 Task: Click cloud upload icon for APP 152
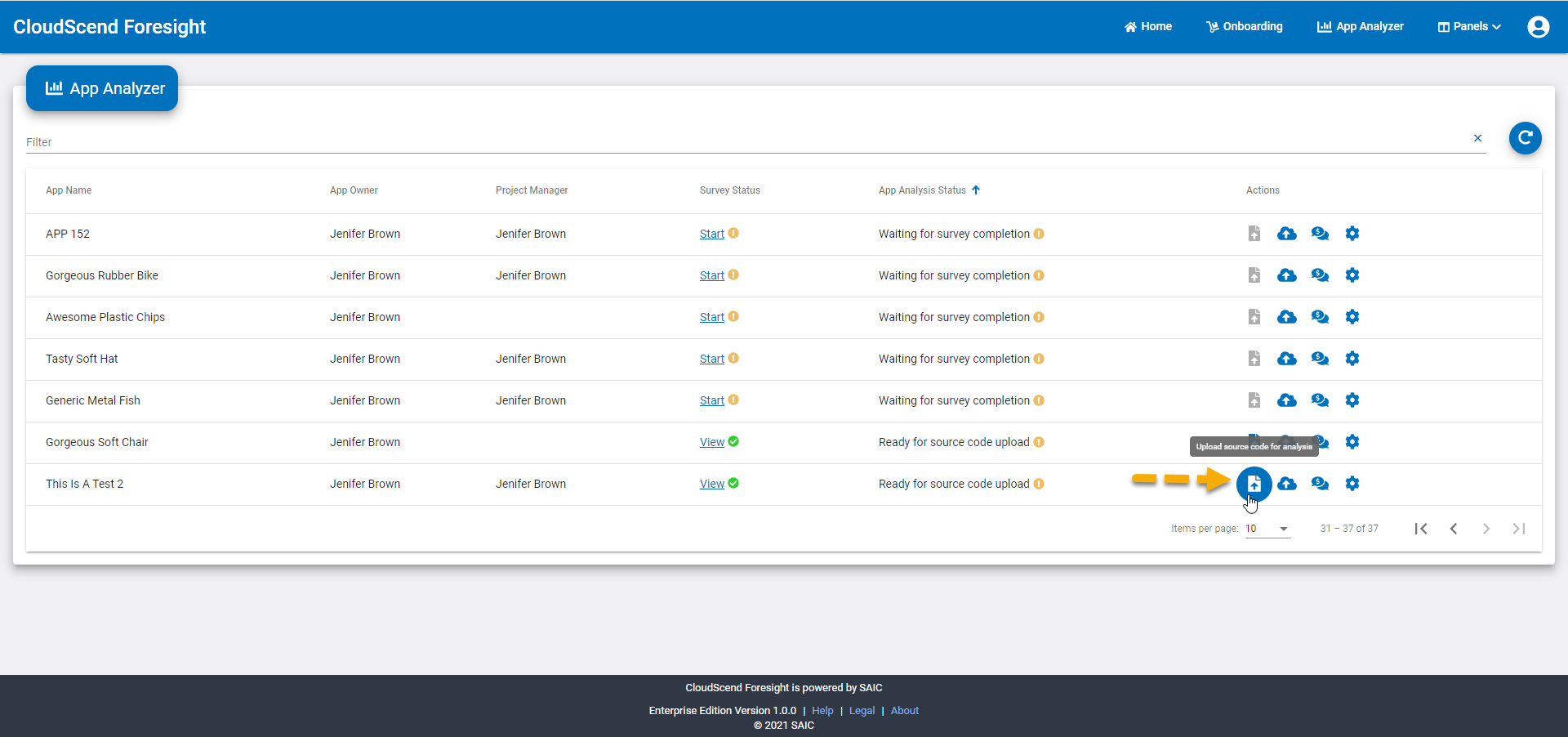point(1287,234)
